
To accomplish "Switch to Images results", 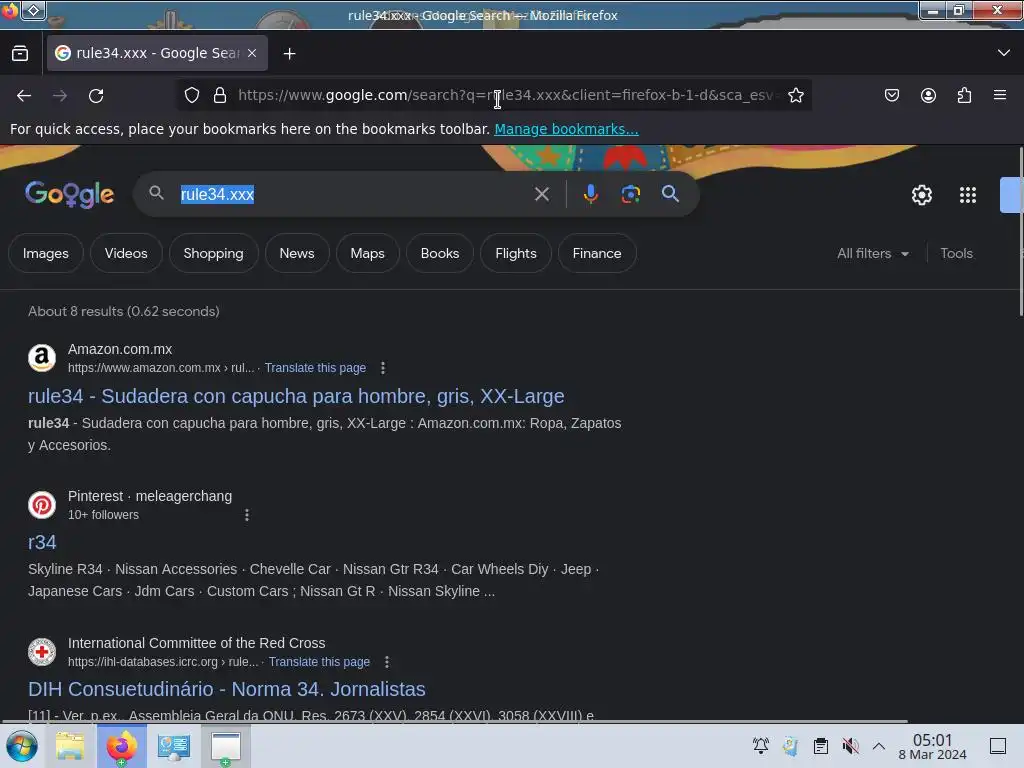I will [46, 253].
